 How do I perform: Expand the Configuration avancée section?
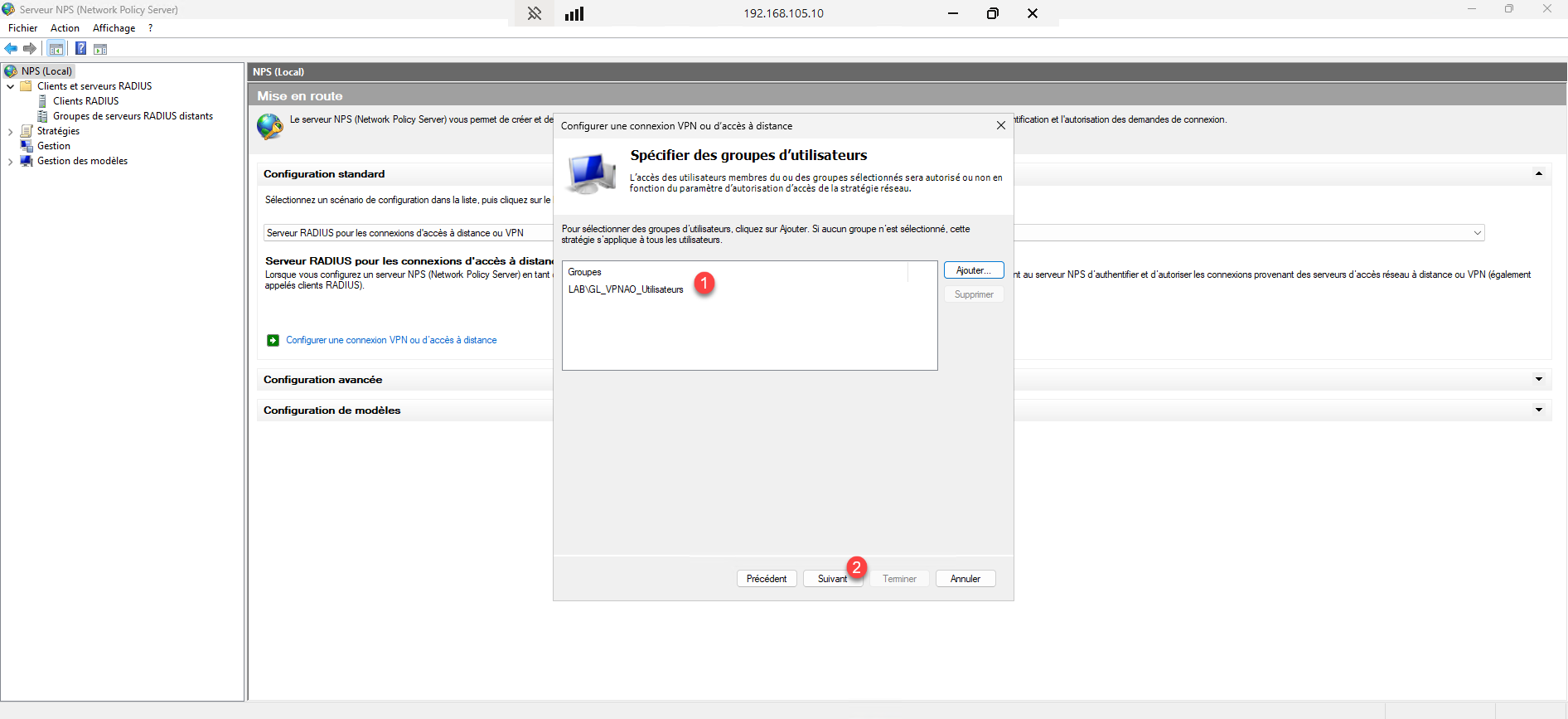[1538, 380]
